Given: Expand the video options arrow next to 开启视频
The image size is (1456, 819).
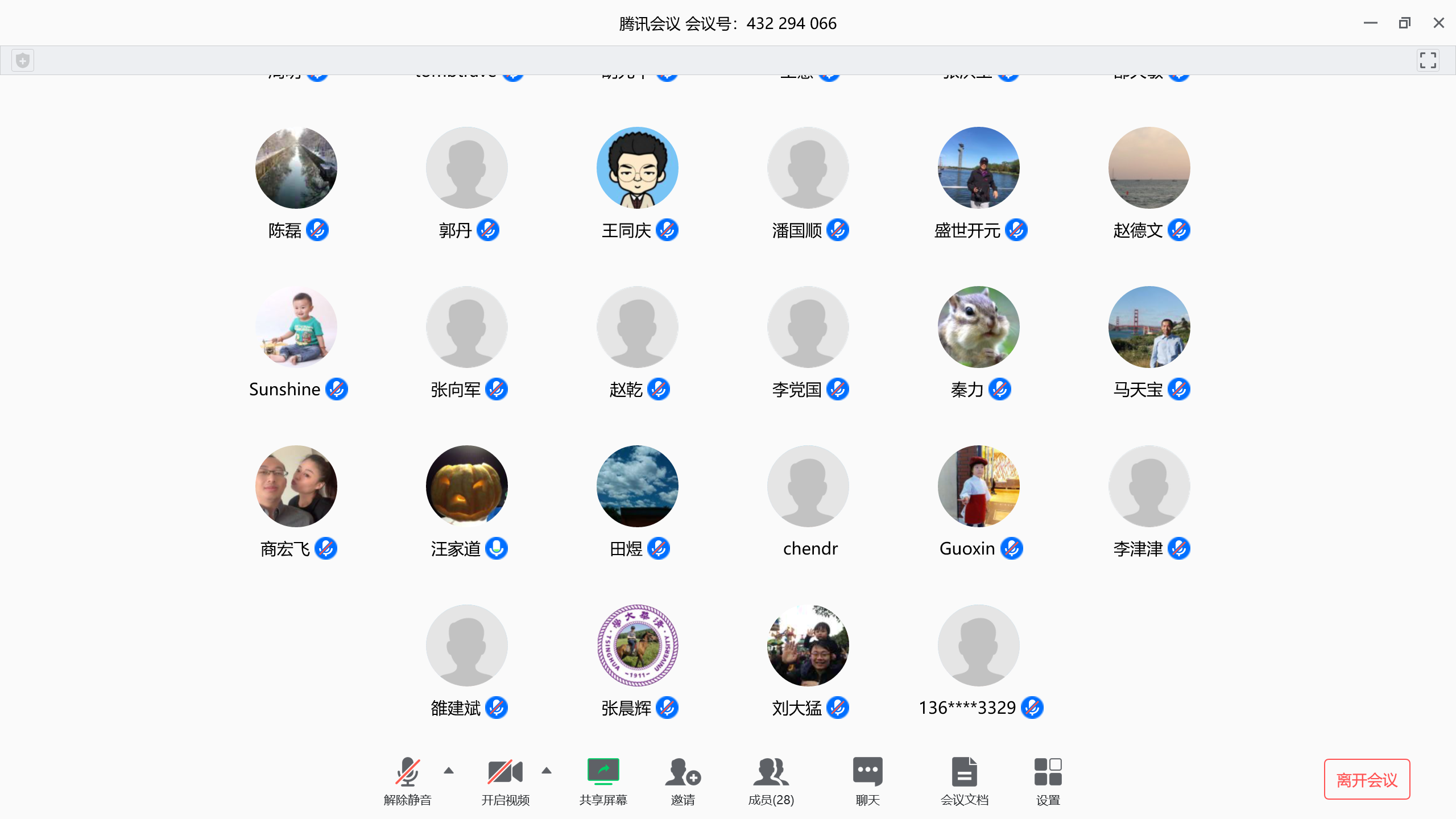Looking at the screenshot, I should coord(547,771).
